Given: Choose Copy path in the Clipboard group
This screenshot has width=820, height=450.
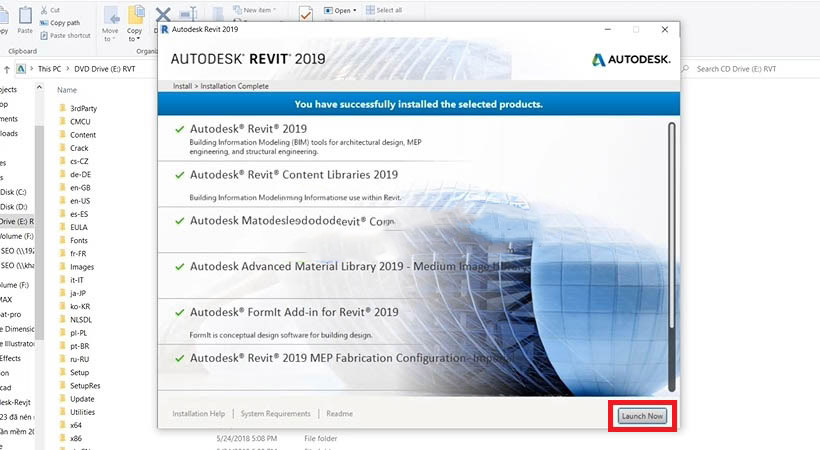Looking at the screenshot, I should pos(60,23).
